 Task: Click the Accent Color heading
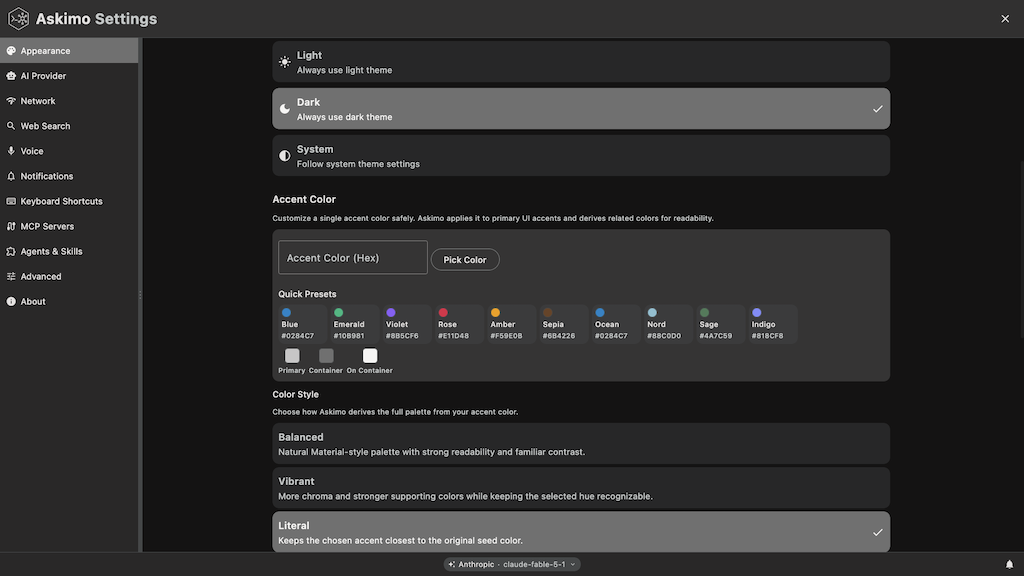click(304, 199)
